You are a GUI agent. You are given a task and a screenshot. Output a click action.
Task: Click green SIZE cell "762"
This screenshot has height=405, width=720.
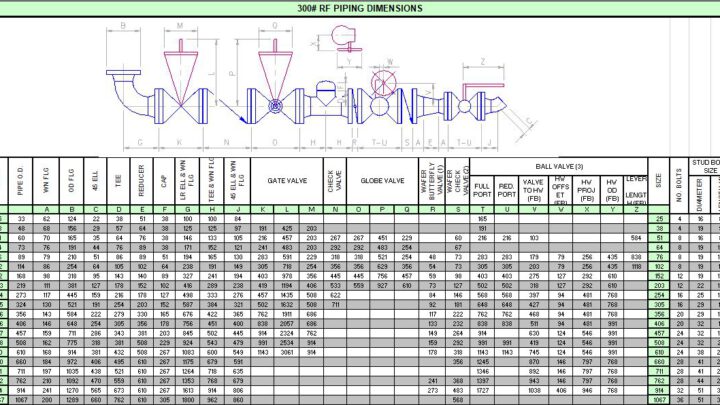[x=659, y=381]
